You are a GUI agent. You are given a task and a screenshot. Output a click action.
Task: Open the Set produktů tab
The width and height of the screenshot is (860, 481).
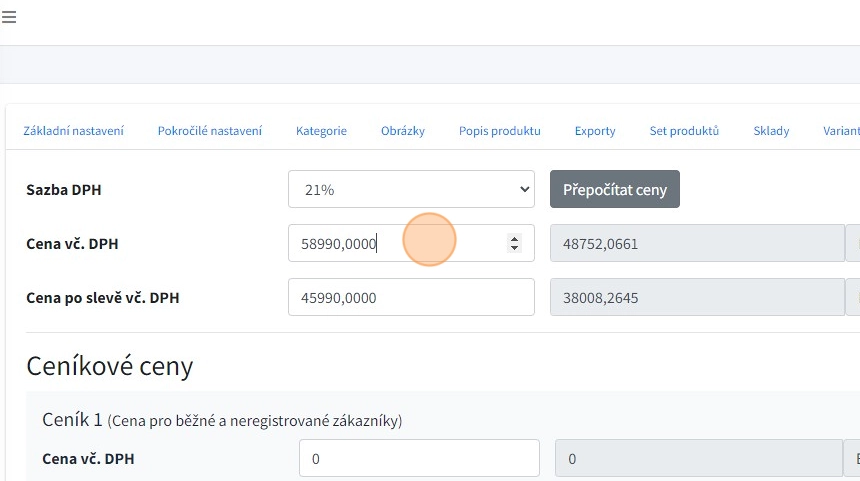click(x=684, y=131)
